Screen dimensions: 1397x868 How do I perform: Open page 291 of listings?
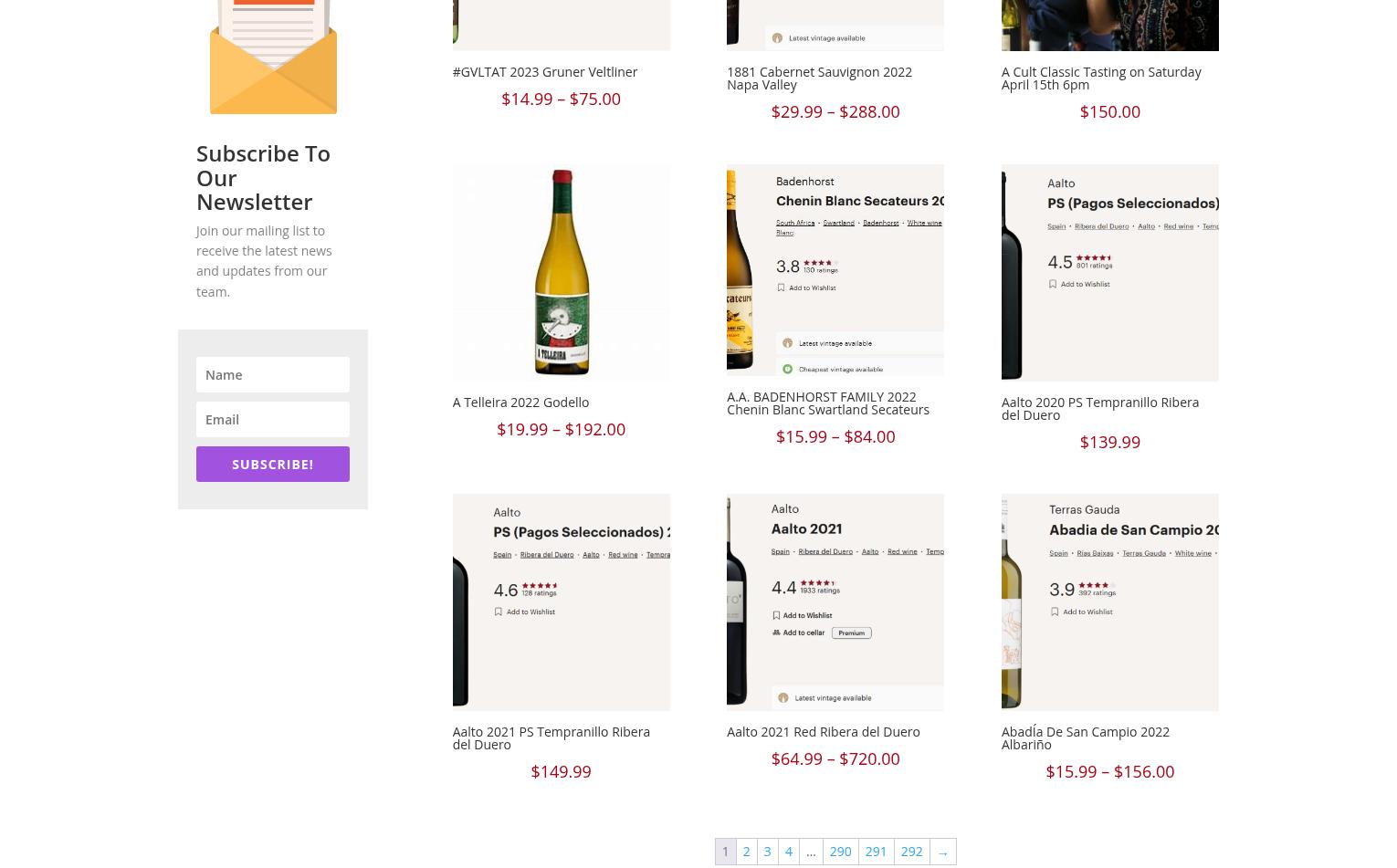pyautogui.click(x=876, y=852)
